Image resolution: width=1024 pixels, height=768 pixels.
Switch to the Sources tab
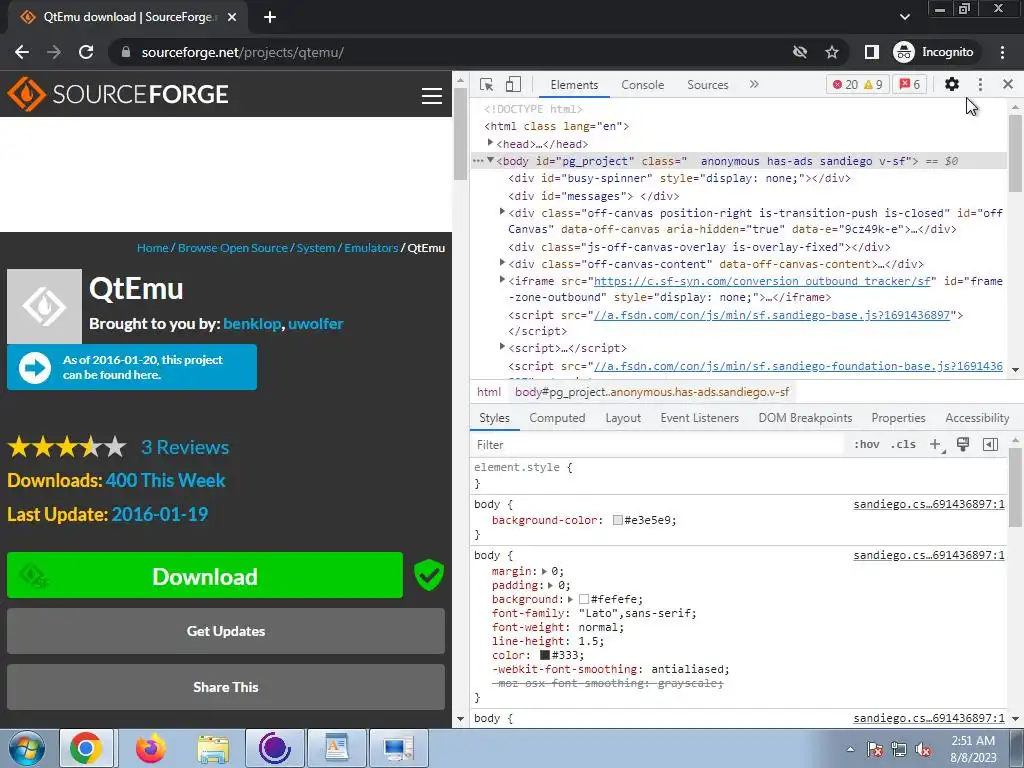point(707,85)
